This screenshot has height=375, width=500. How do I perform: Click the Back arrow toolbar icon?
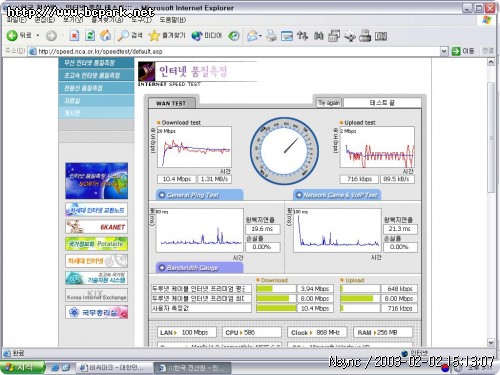(x=12, y=35)
